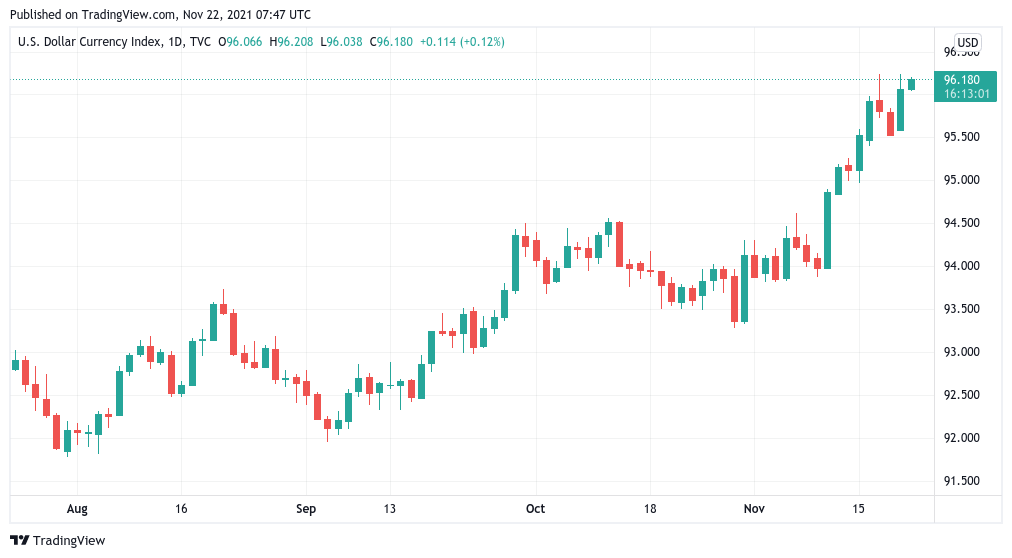Click the 94.000 price axis label

point(962,266)
